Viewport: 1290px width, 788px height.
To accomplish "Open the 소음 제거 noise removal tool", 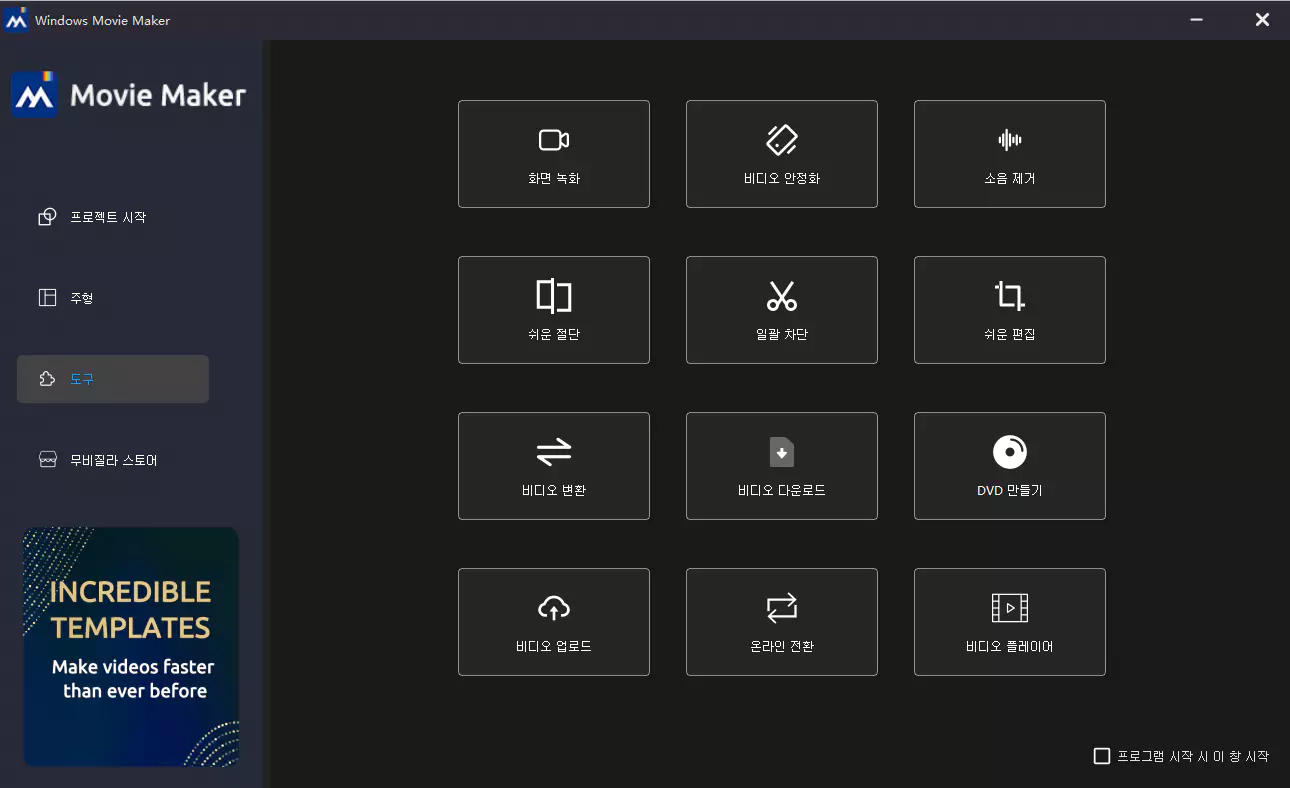I will pos(1010,154).
